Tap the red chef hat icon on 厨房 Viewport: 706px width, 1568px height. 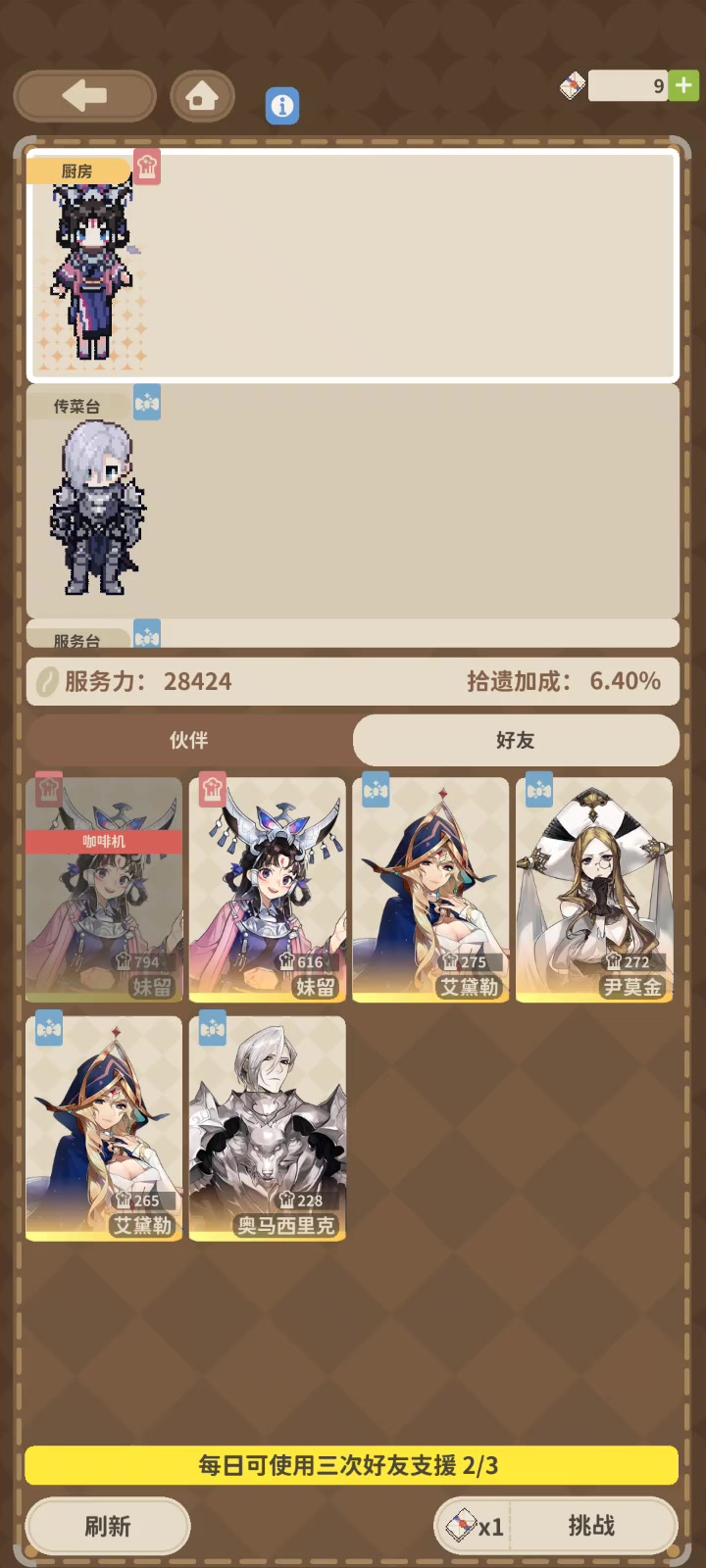[x=147, y=167]
